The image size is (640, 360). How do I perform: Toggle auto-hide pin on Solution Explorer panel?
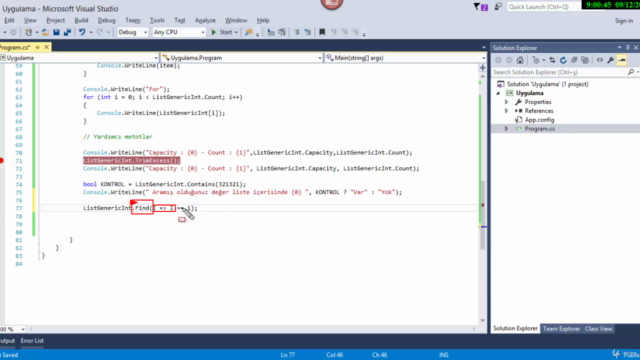[x=628, y=48]
